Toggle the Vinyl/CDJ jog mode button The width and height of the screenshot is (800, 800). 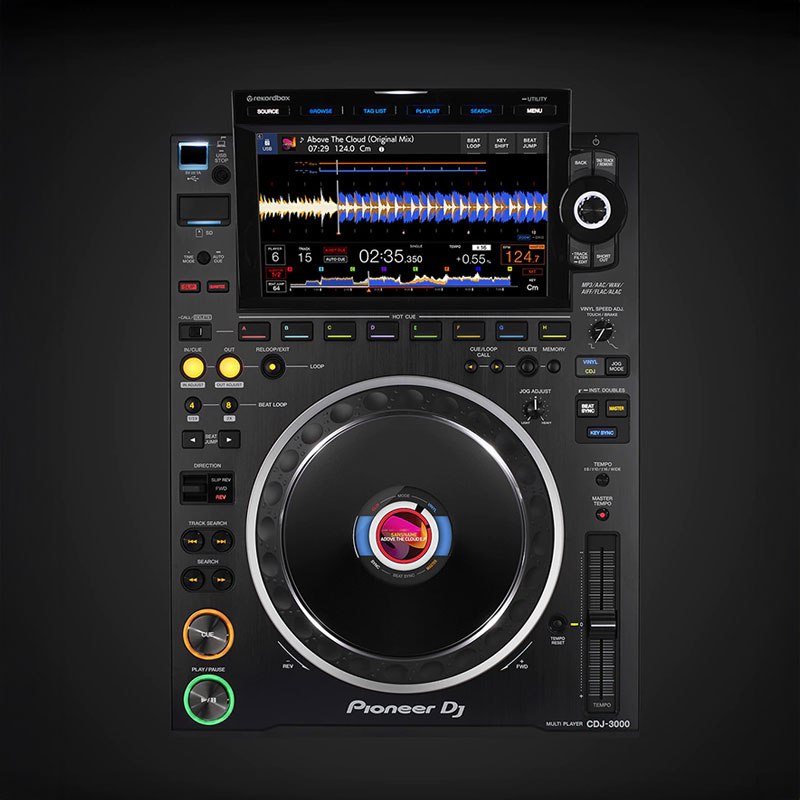590,367
